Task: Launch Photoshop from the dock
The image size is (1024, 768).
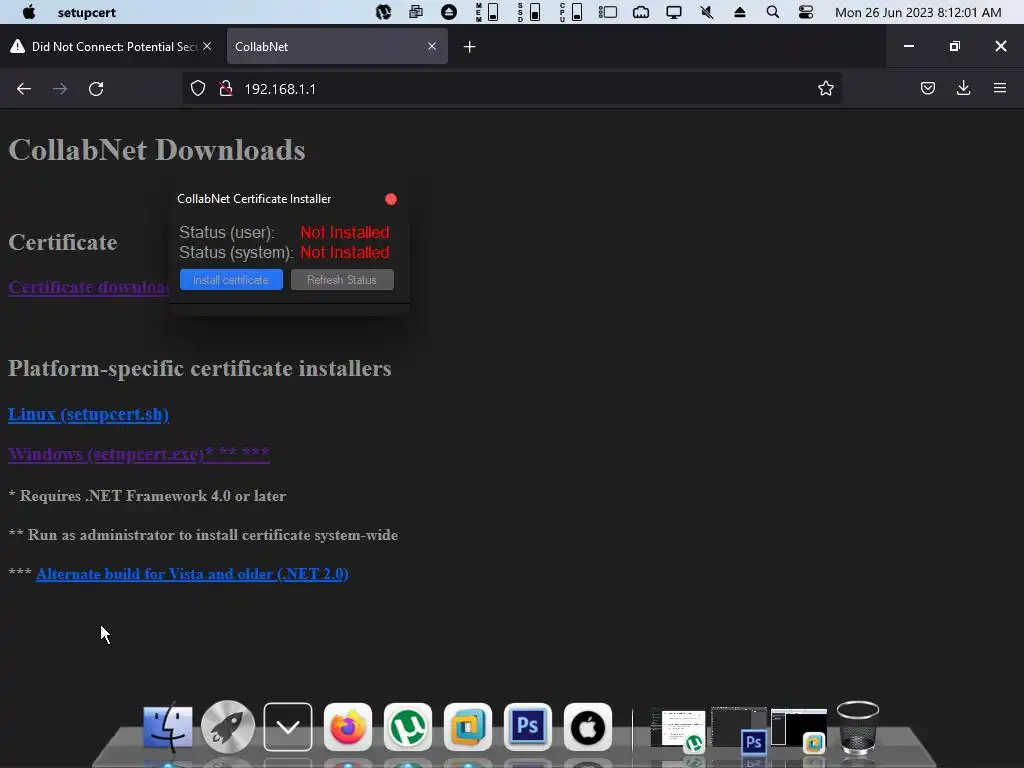Action: (528, 727)
